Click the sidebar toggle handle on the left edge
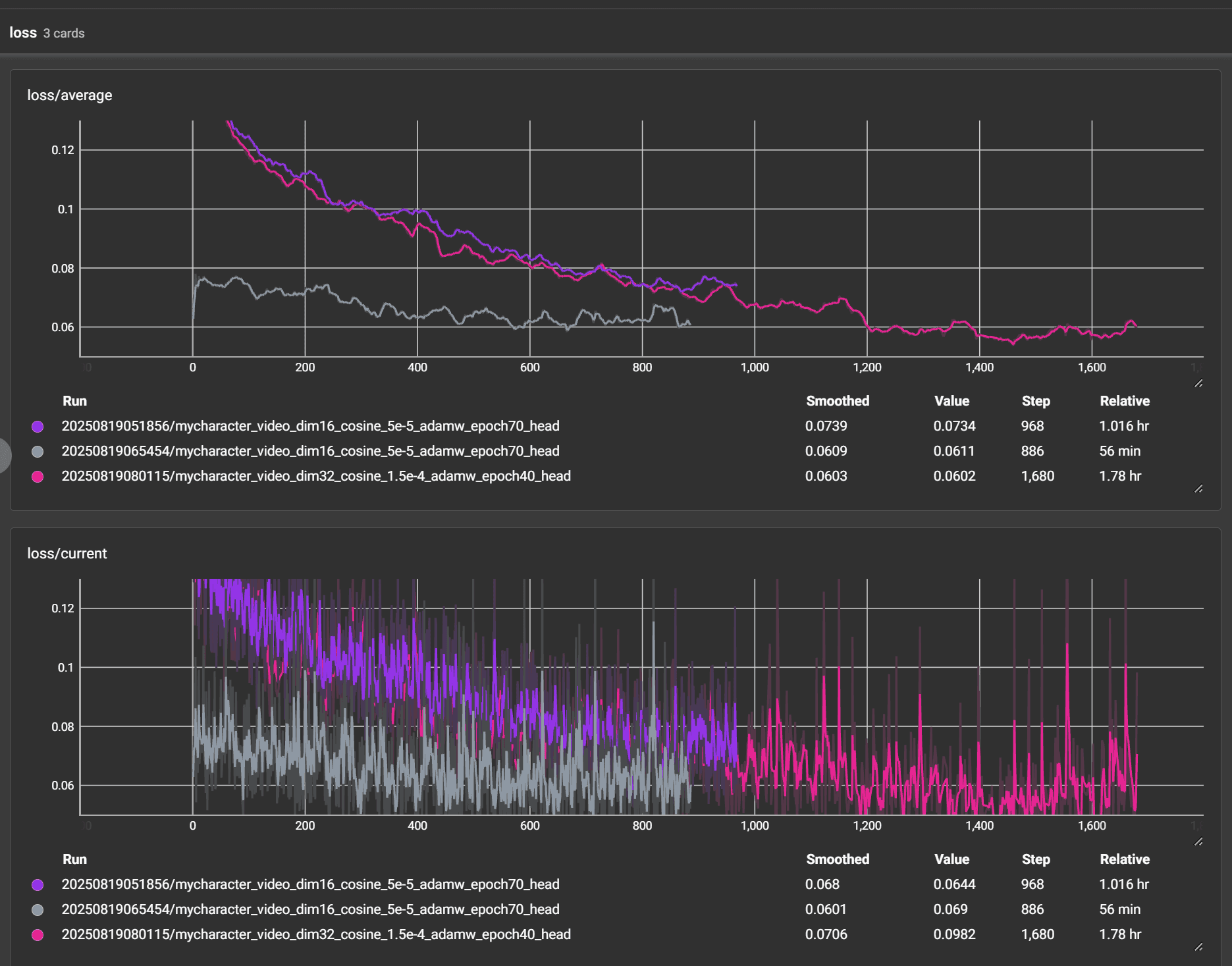 click(5, 454)
